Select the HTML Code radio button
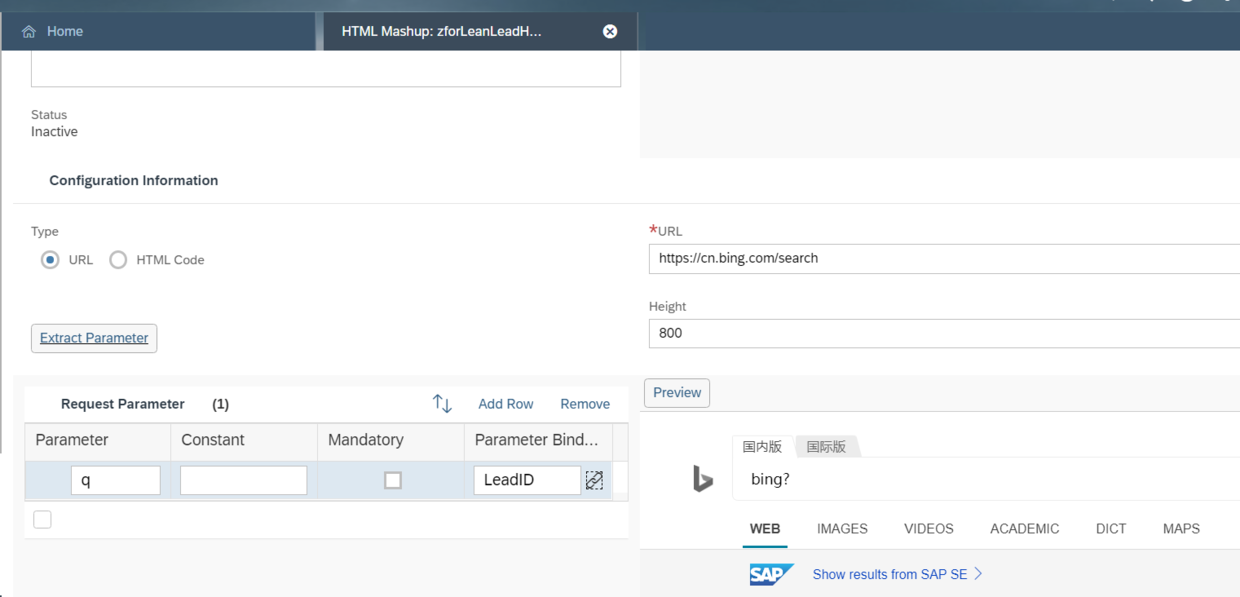 [118, 260]
